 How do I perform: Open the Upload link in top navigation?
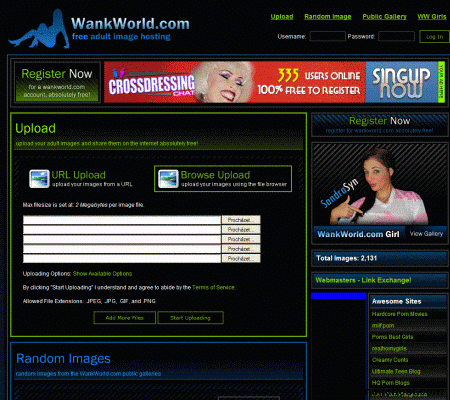(x=282, y=17)
